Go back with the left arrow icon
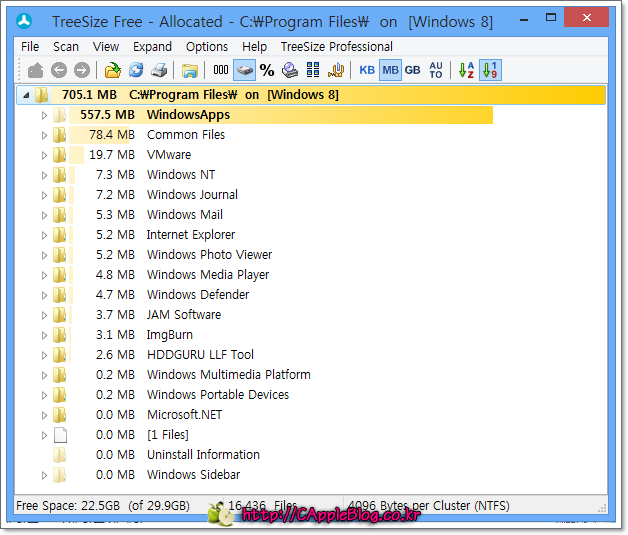Screen dimensions: 628x535 point(59,70)
